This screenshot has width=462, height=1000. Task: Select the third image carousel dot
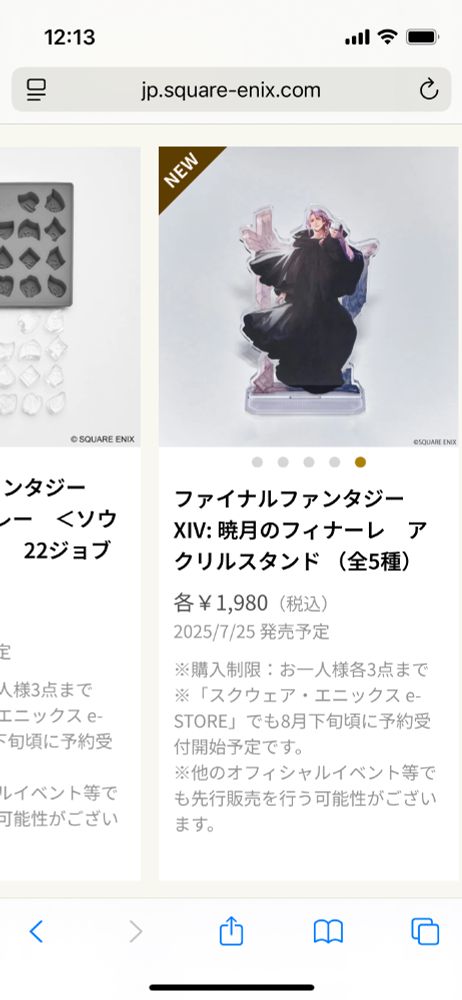point(309,462)
